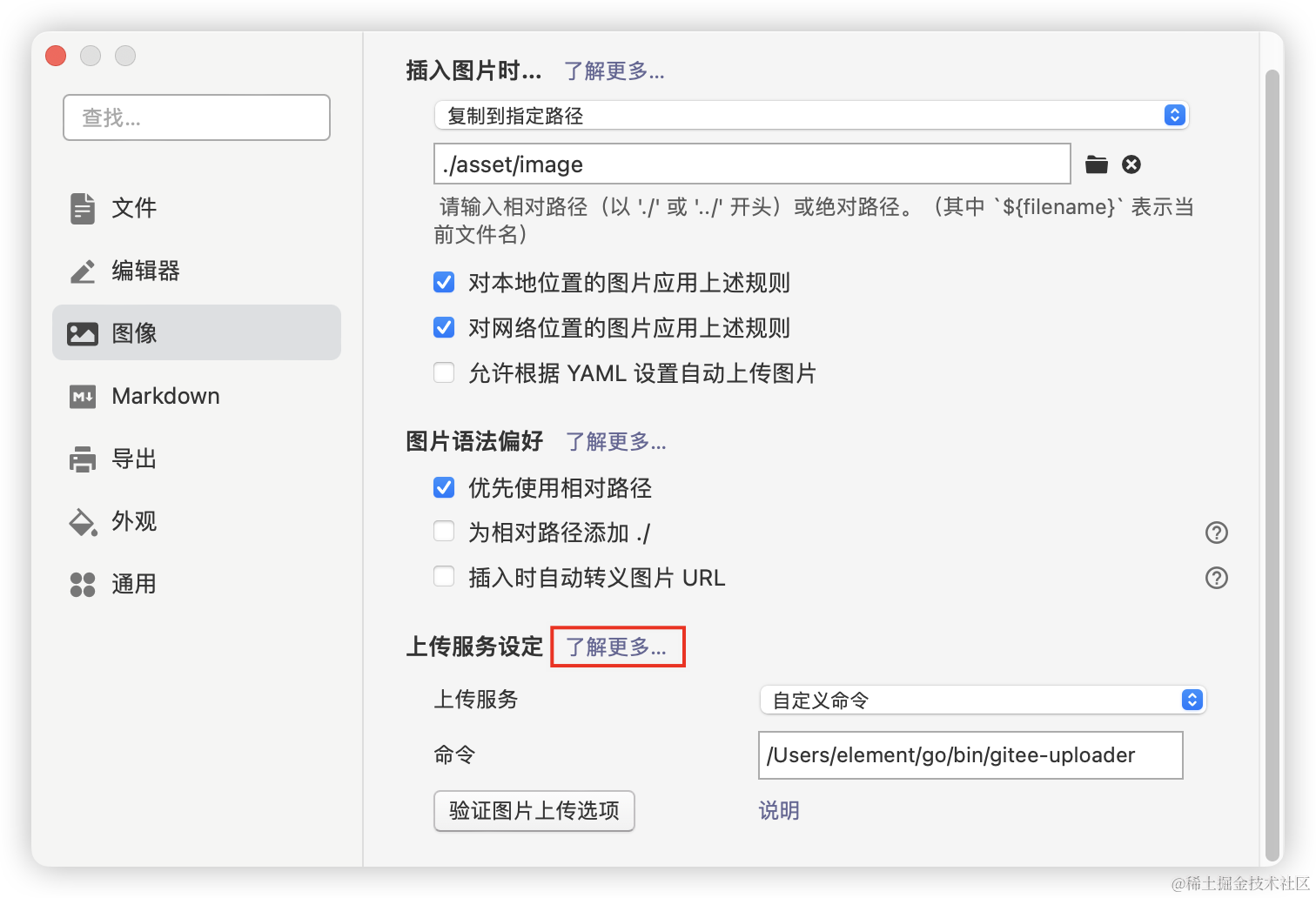Close the preferences window with red button
1316x898 pixels.
[56, 56]
